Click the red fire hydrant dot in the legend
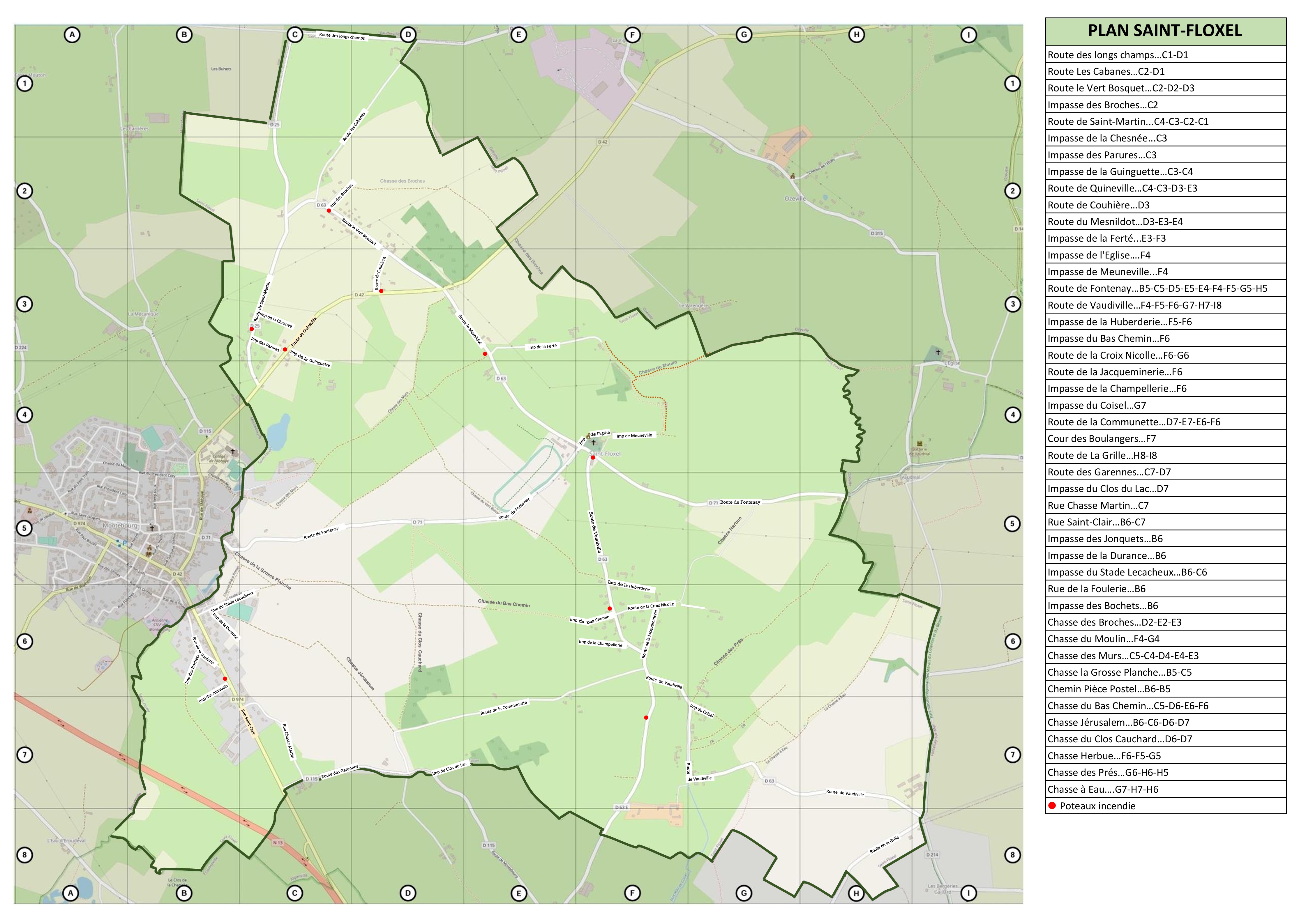 (x=1052, y=805)
